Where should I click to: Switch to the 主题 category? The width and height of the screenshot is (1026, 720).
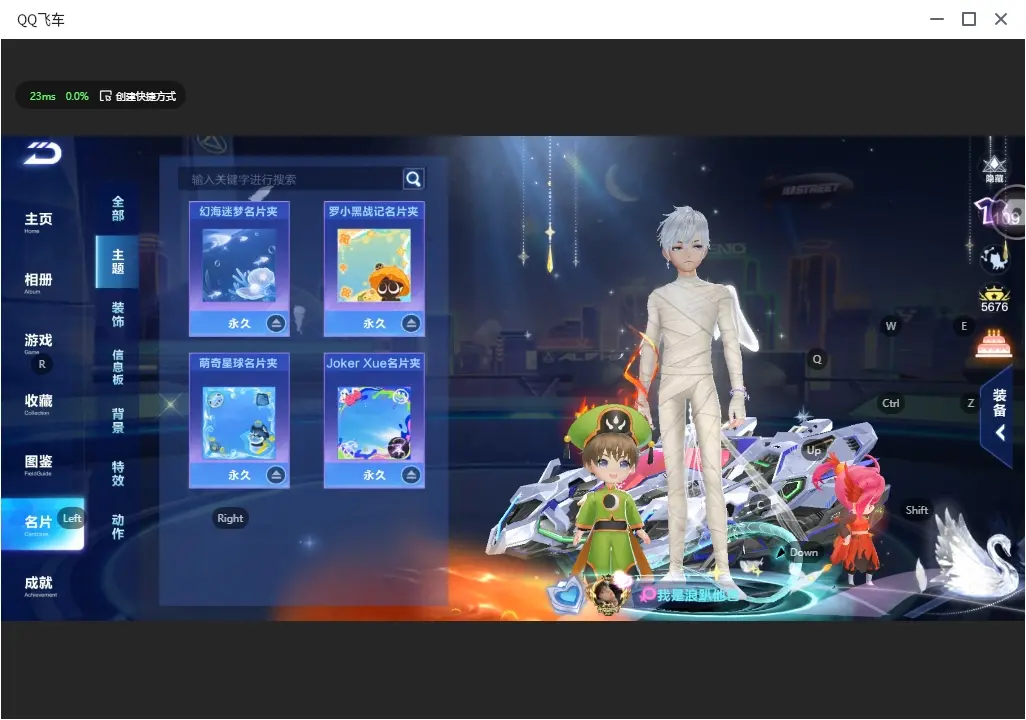pos(118,261)
